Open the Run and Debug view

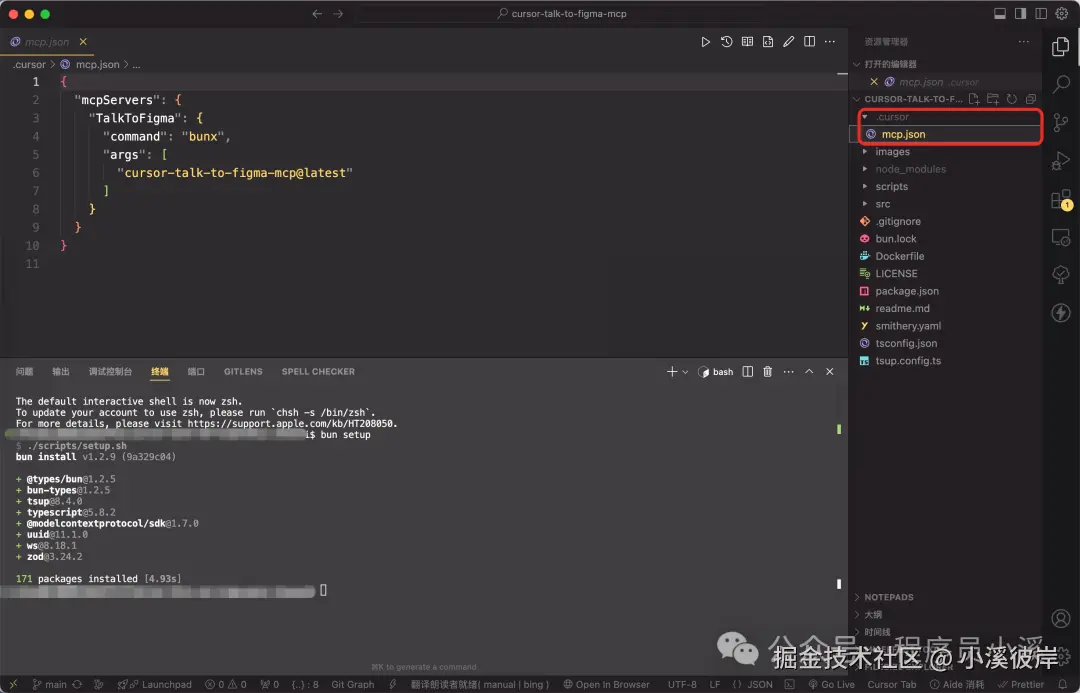pos(1061,161)
